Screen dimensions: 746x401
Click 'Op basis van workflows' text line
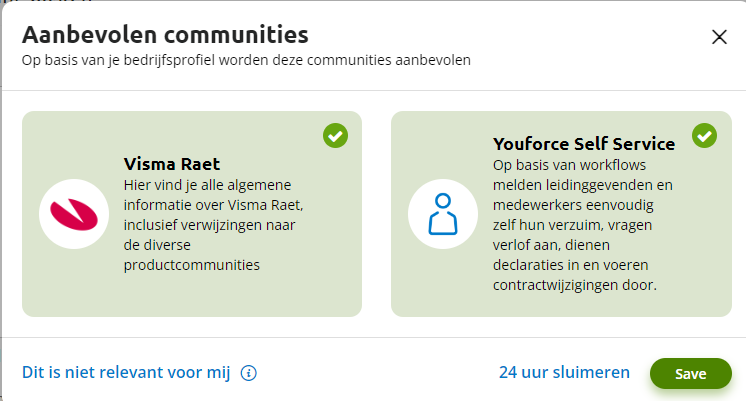point(570,165)
